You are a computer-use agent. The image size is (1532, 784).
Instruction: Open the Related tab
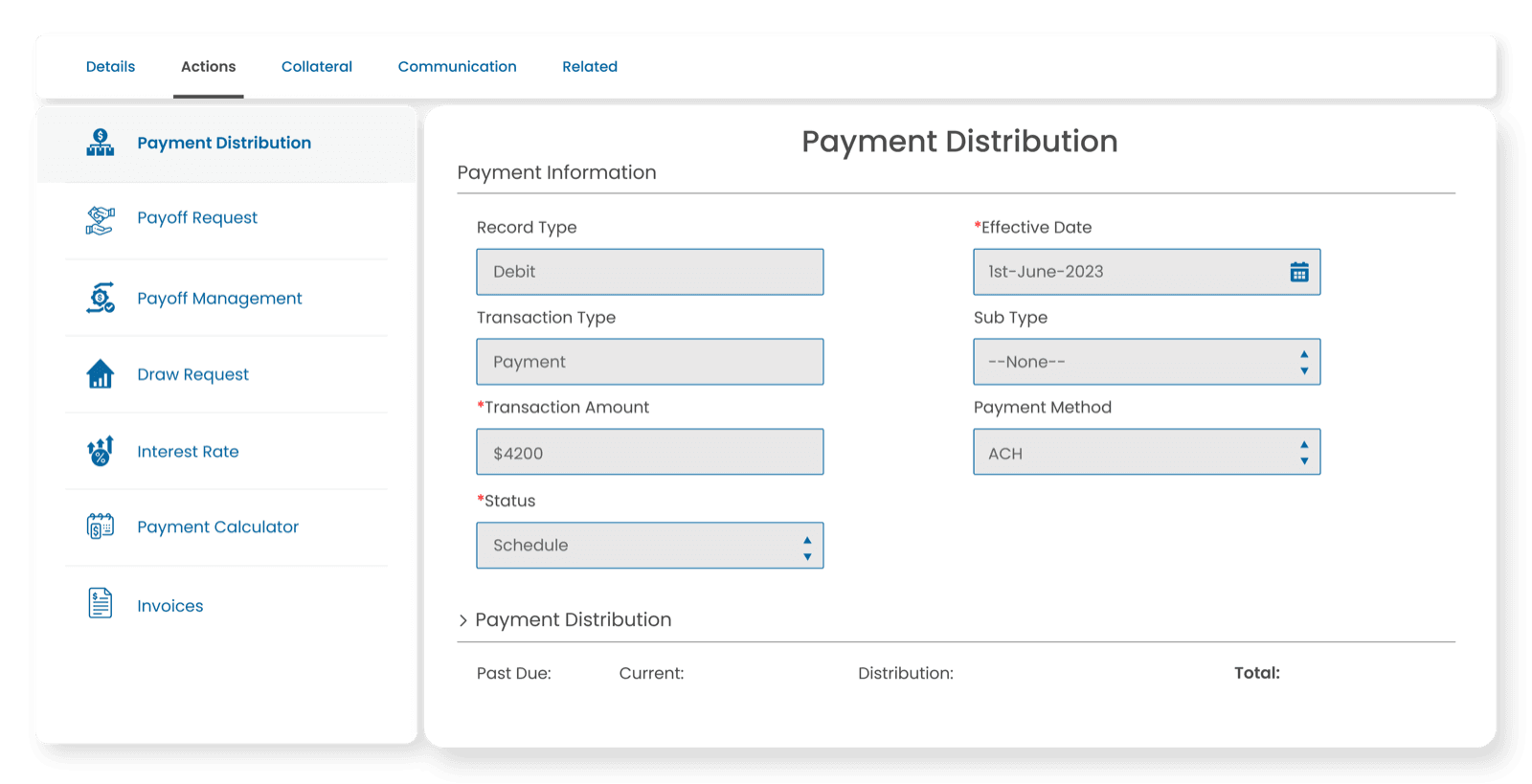[590, 67]
